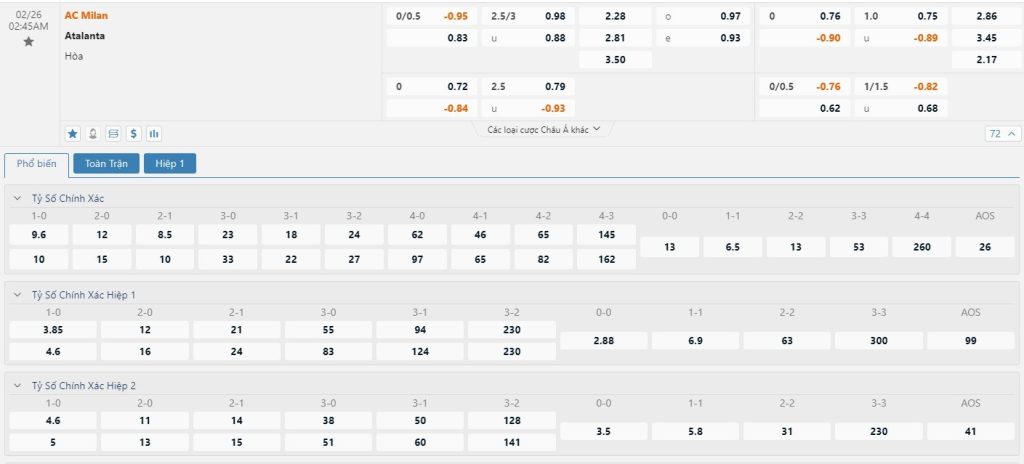This screenshot has height=464, width=1024.
Task: Click the AC Milan team name
Action: pyautogui.click(x=87, y=16)
